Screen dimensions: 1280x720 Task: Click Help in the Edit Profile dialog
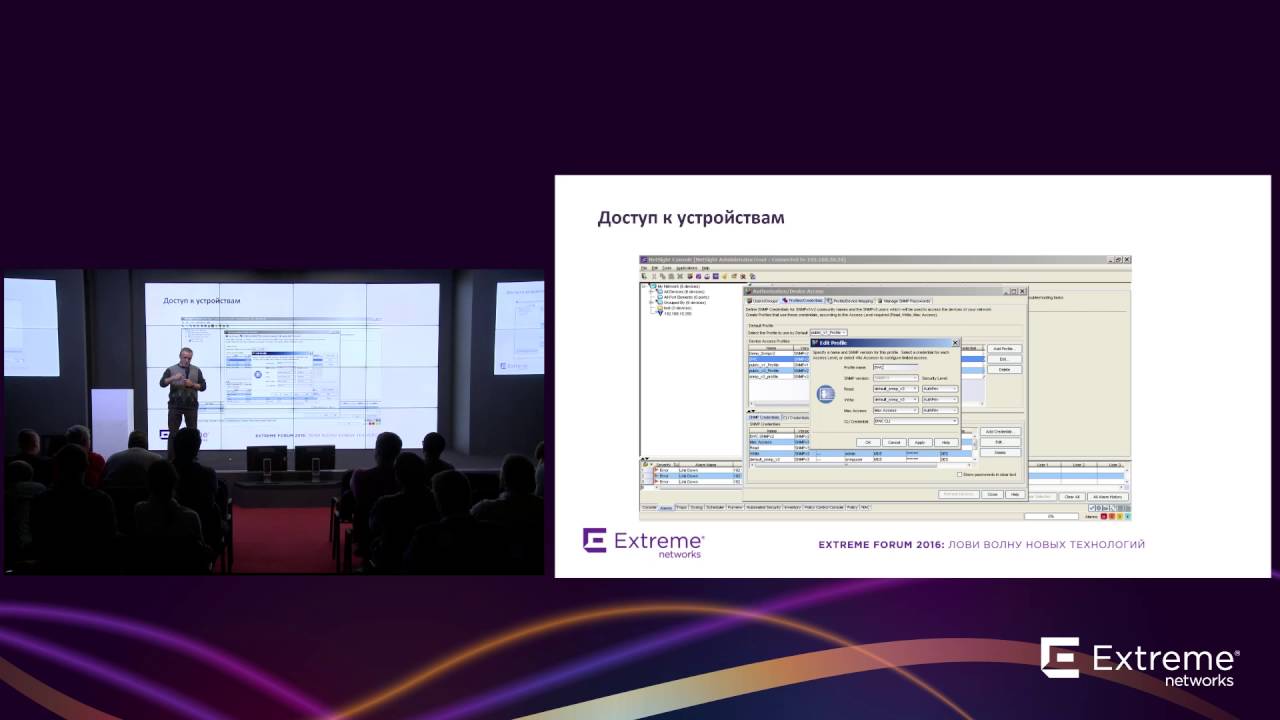(x=946, y=442)
